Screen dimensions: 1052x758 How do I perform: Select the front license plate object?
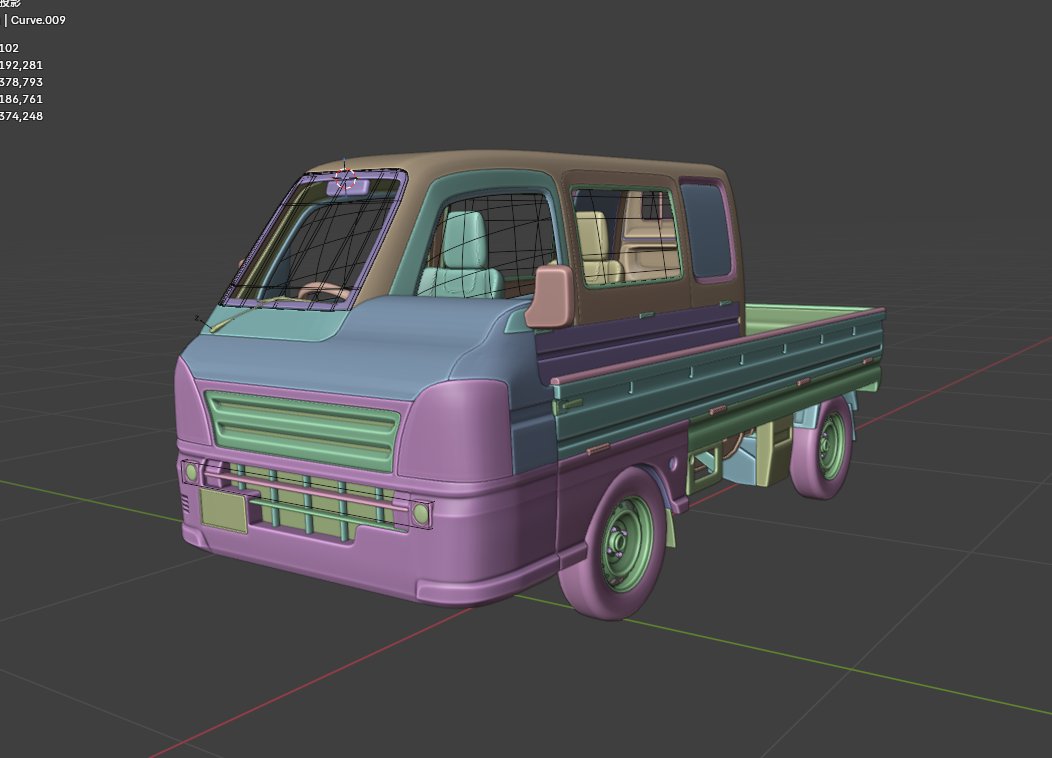[224, 510]
